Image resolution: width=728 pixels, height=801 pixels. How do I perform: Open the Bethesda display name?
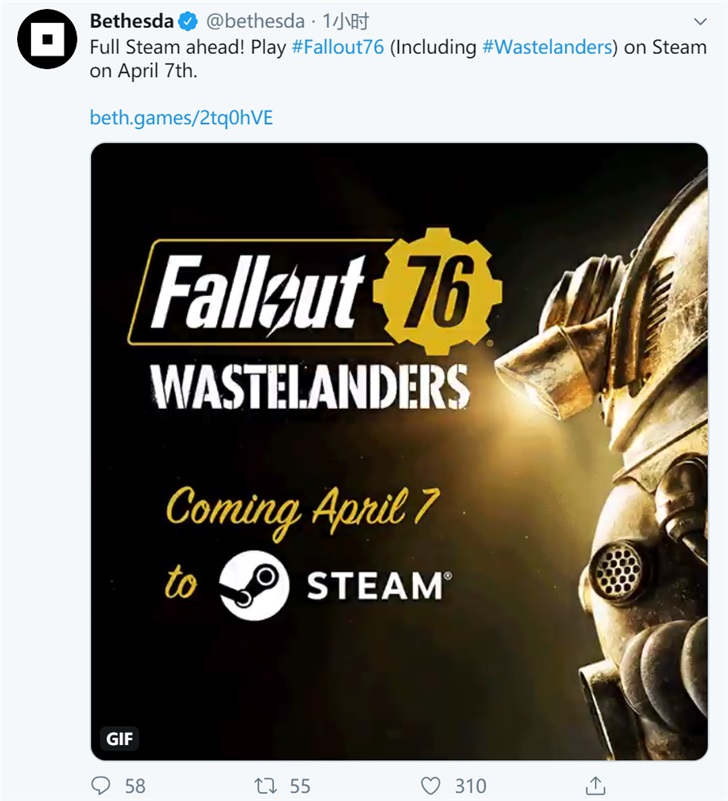coord(131,21)
